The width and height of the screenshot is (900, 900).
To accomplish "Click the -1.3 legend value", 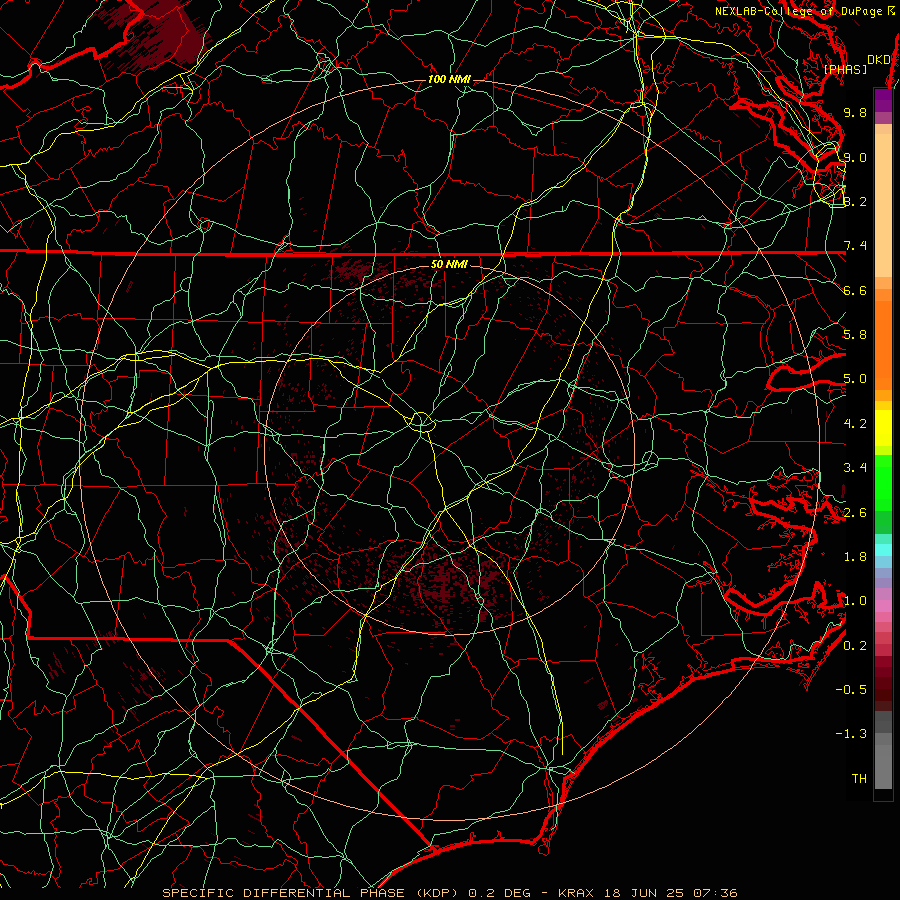I will coord(851,734).
